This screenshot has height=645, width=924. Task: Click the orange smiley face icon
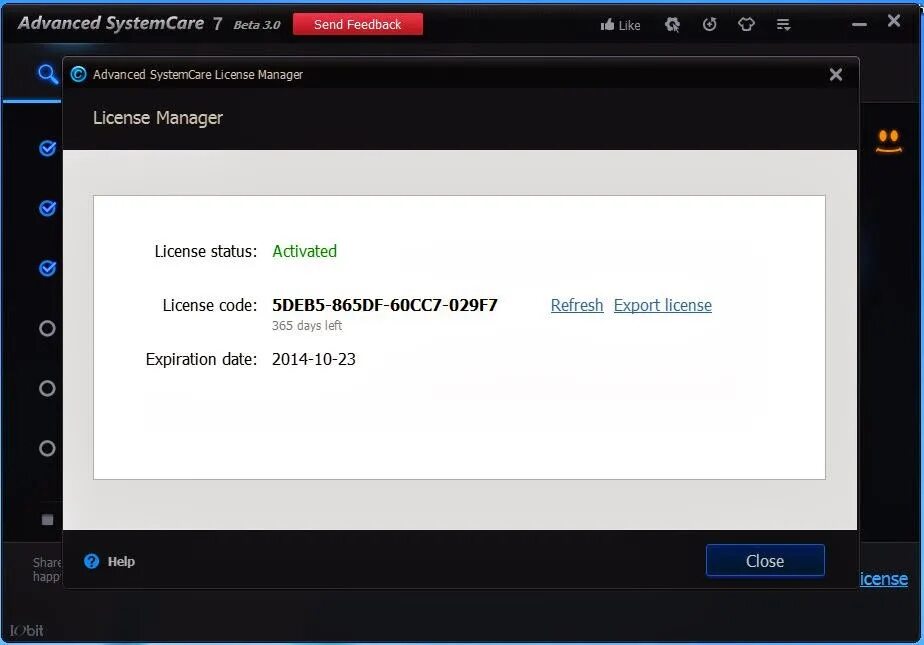(889, 141)
